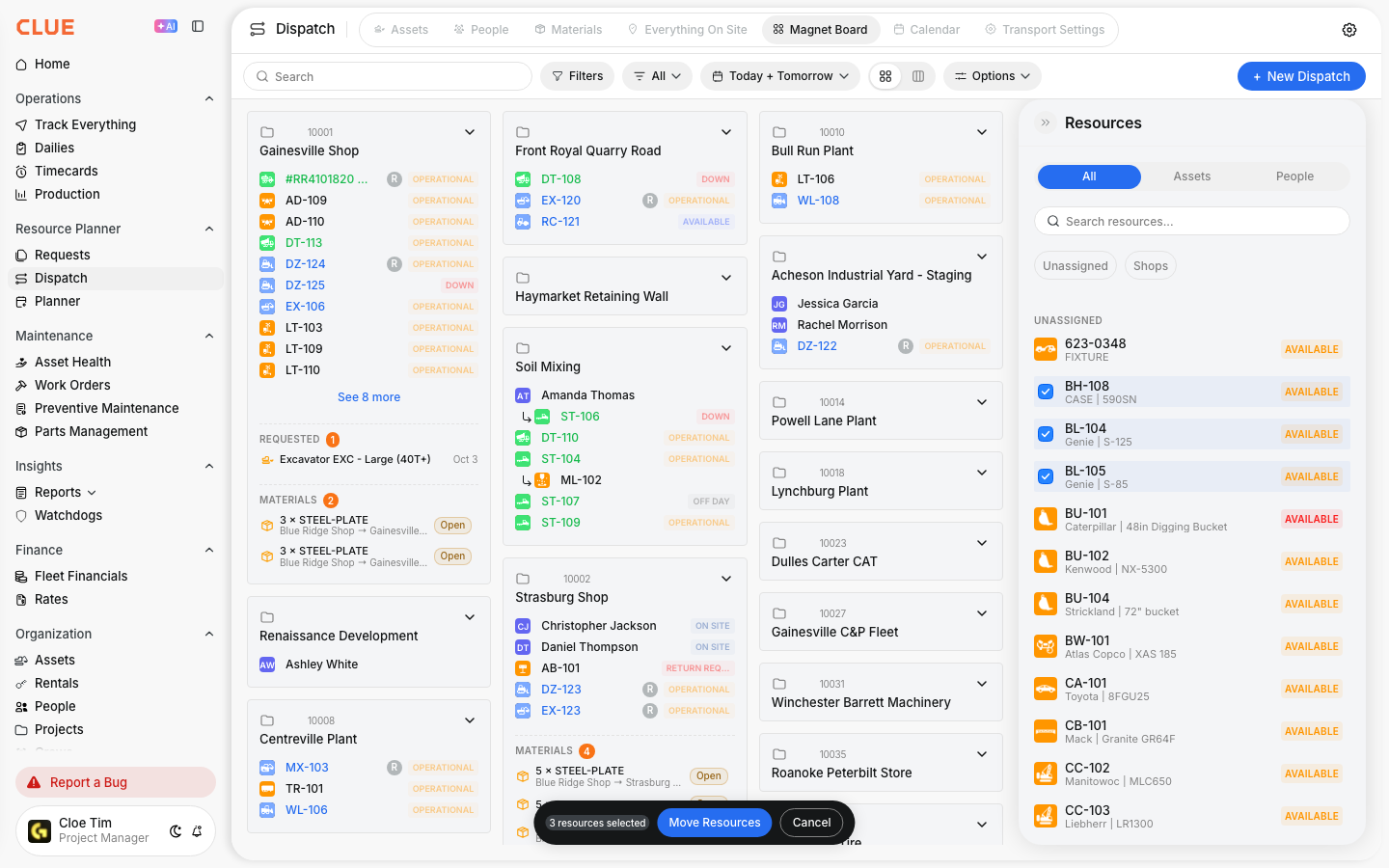Switch to Calendar tab
Viewport: 1389px width, 868px height.
[x=926, y=30]
